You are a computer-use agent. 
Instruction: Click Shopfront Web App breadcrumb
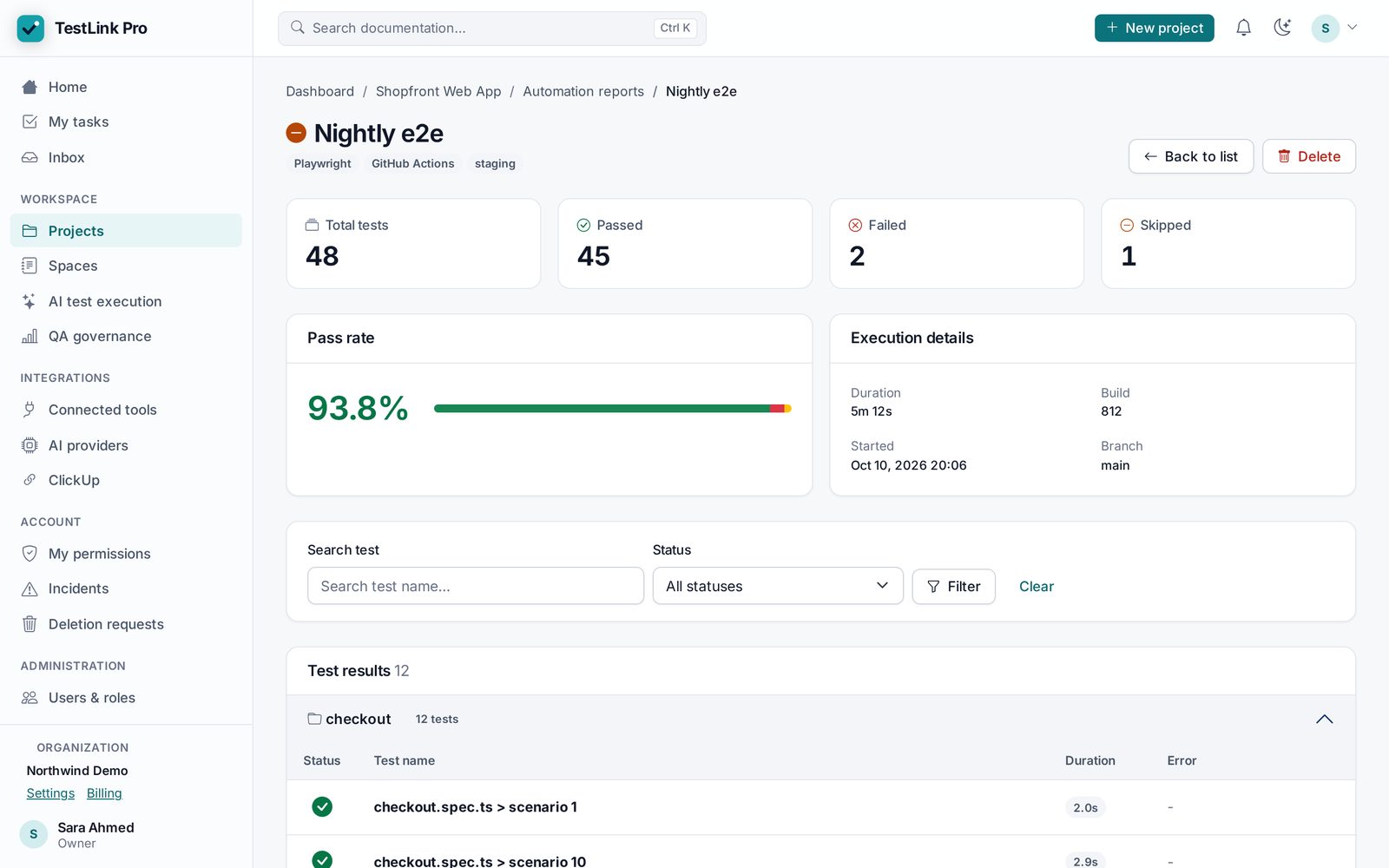pyautogui.click(x=438, y=91)
